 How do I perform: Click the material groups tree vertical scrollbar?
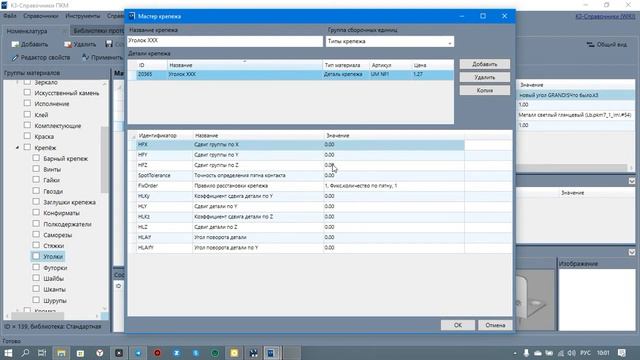(104, 159)
